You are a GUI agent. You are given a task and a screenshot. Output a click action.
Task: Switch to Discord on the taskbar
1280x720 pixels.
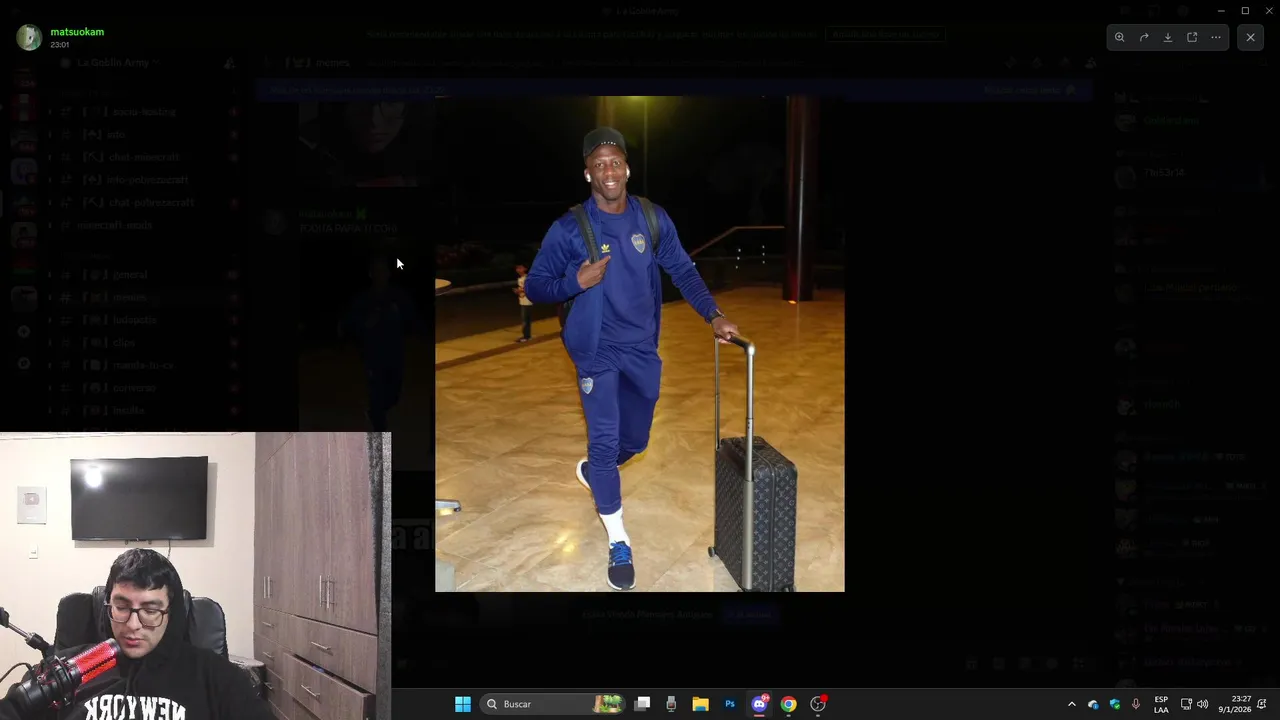click(759, 704)
